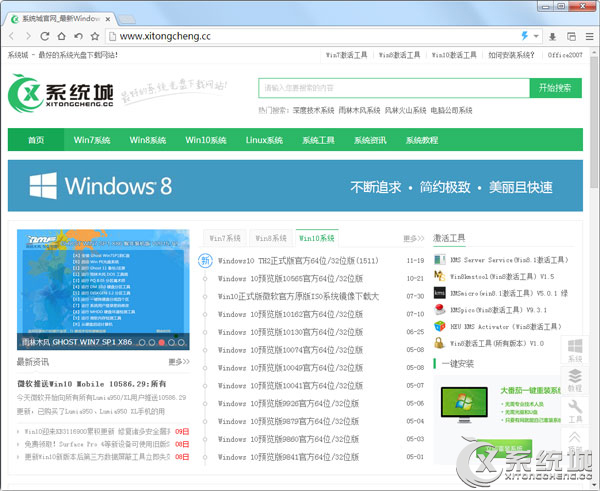Select hot search 深度技术系统
The image size is (600, 491).
pyautogui.click(x=313, y=110)
